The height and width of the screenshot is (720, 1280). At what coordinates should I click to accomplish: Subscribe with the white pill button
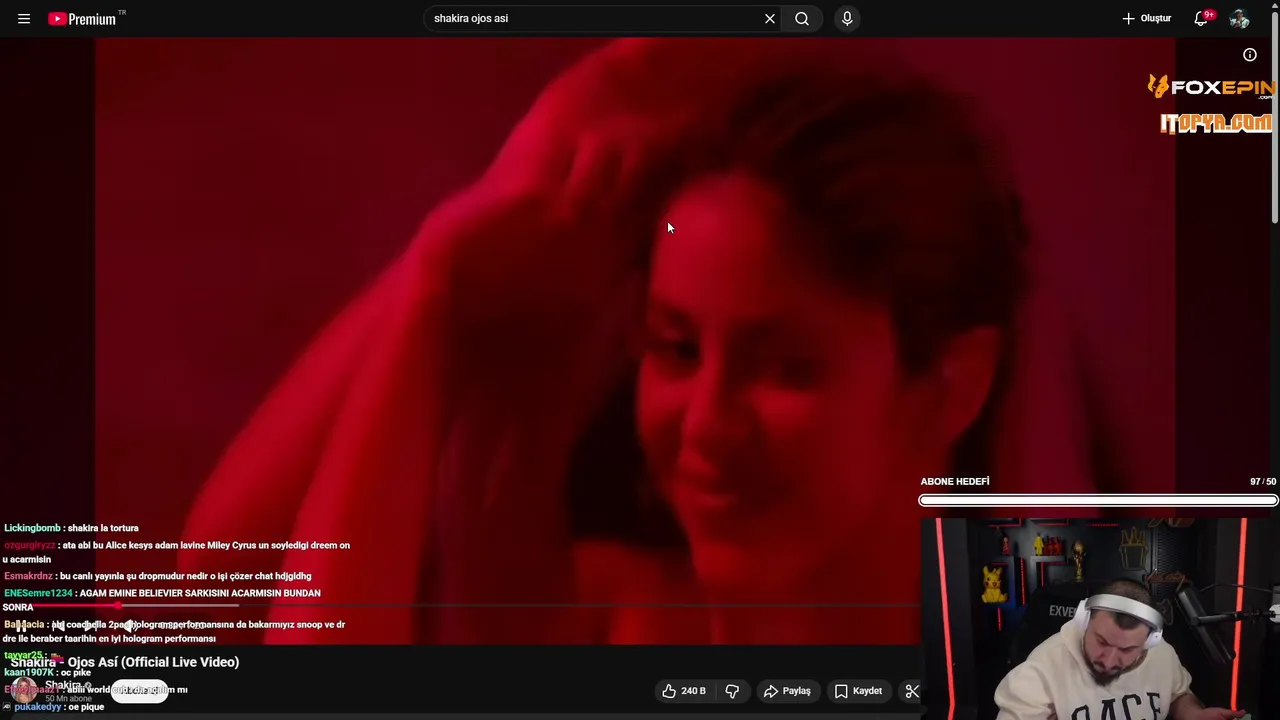[139, 690]
